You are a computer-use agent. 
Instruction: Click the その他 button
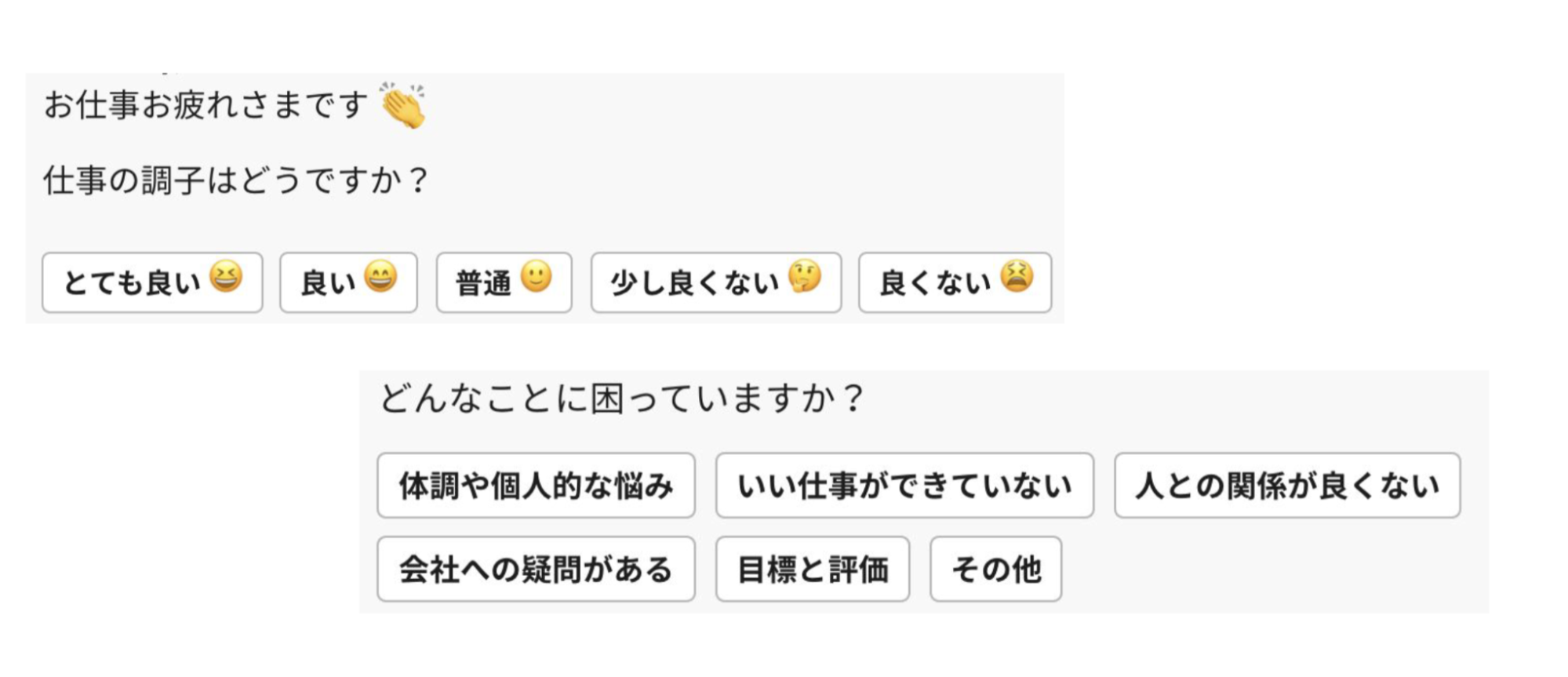click(x=996, y=570)
